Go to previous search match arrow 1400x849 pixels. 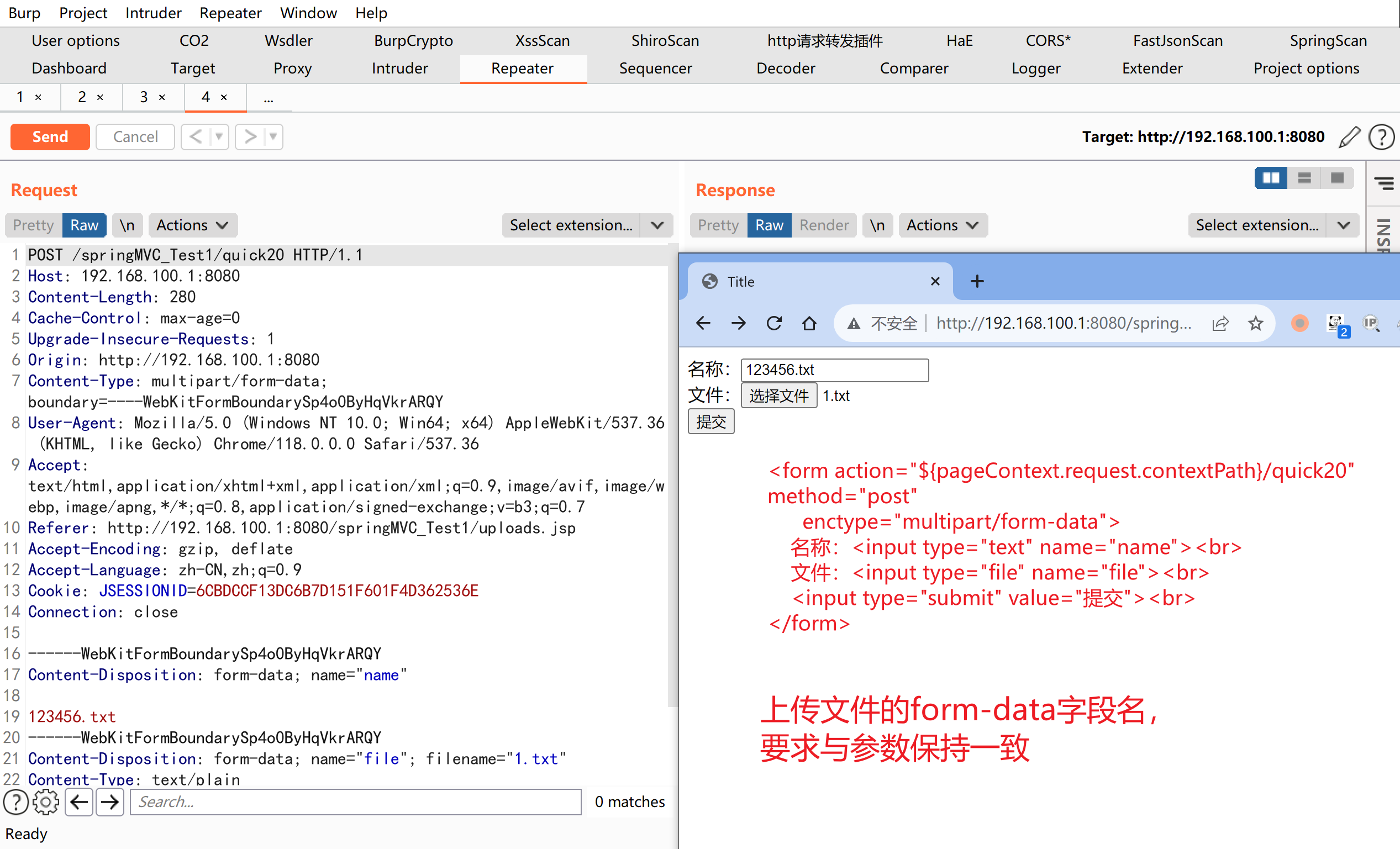(x=79, y=802)
